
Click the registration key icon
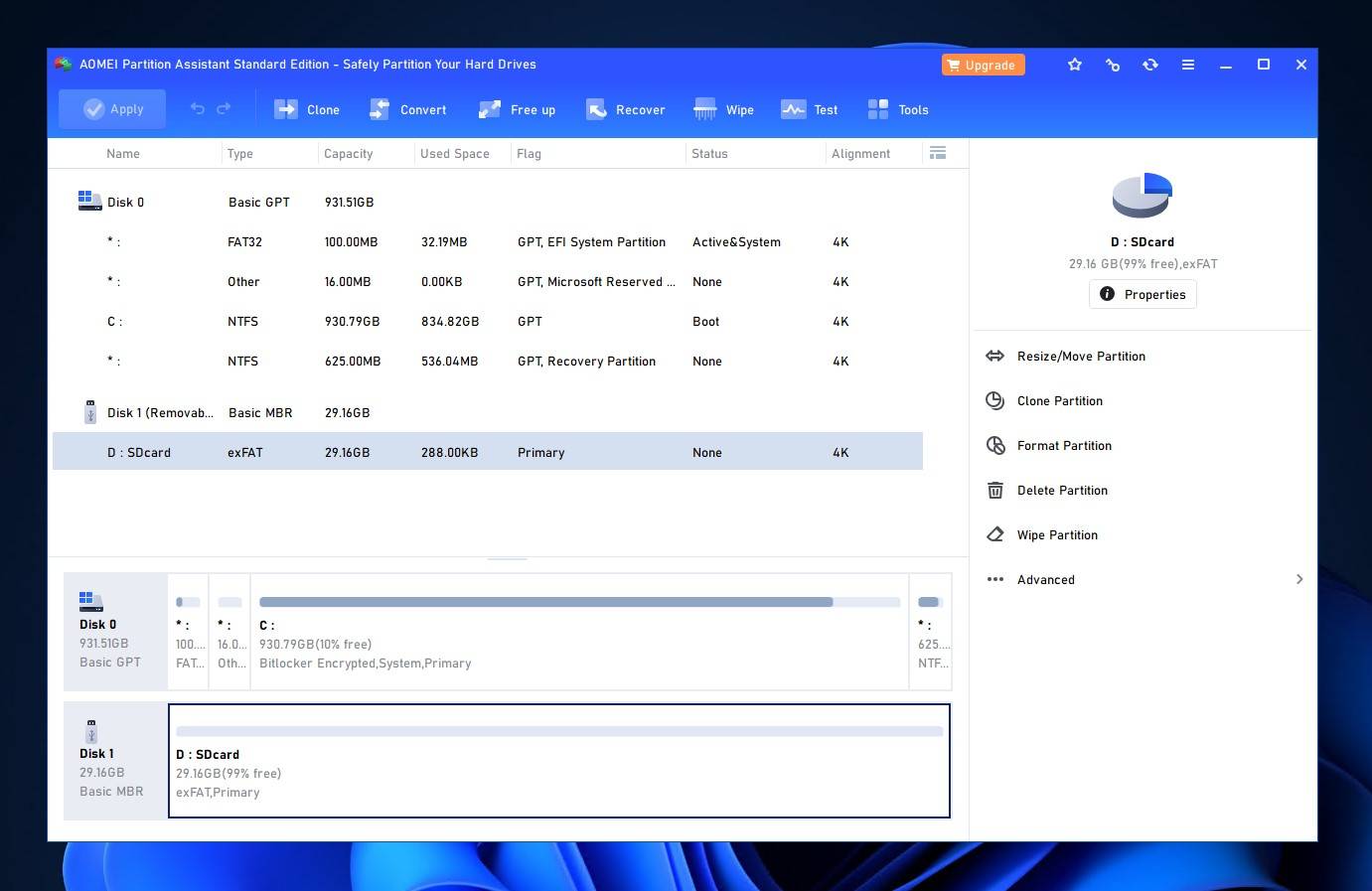click(1113, 65)
